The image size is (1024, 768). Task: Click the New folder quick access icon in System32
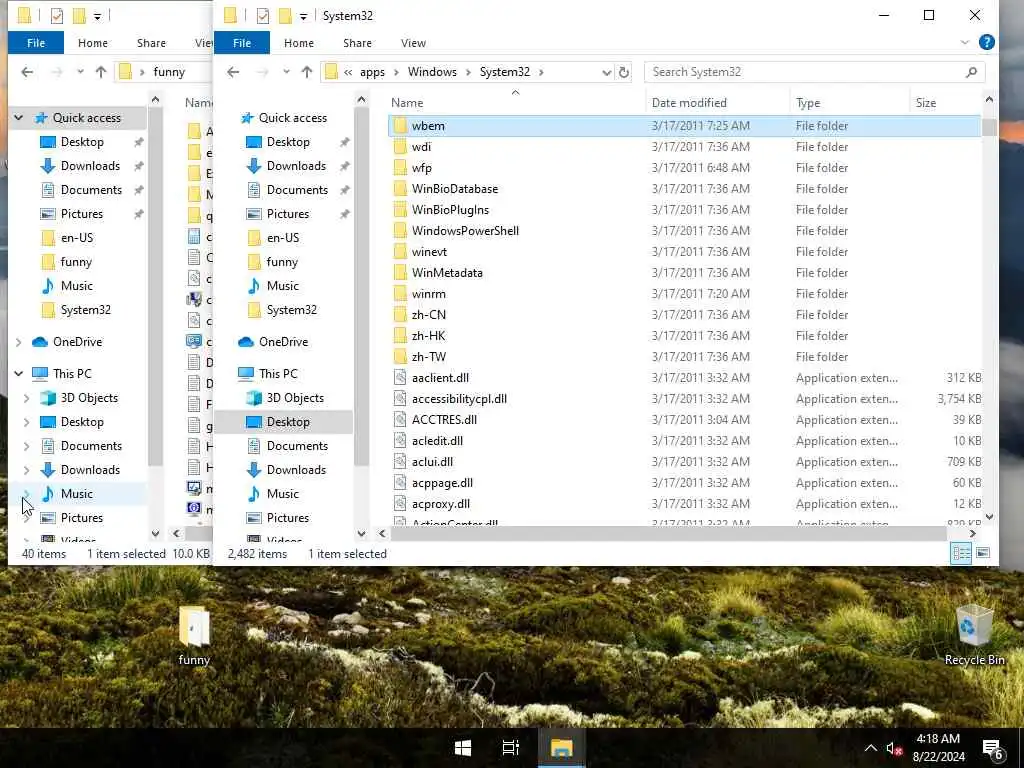tap(285, 16)
